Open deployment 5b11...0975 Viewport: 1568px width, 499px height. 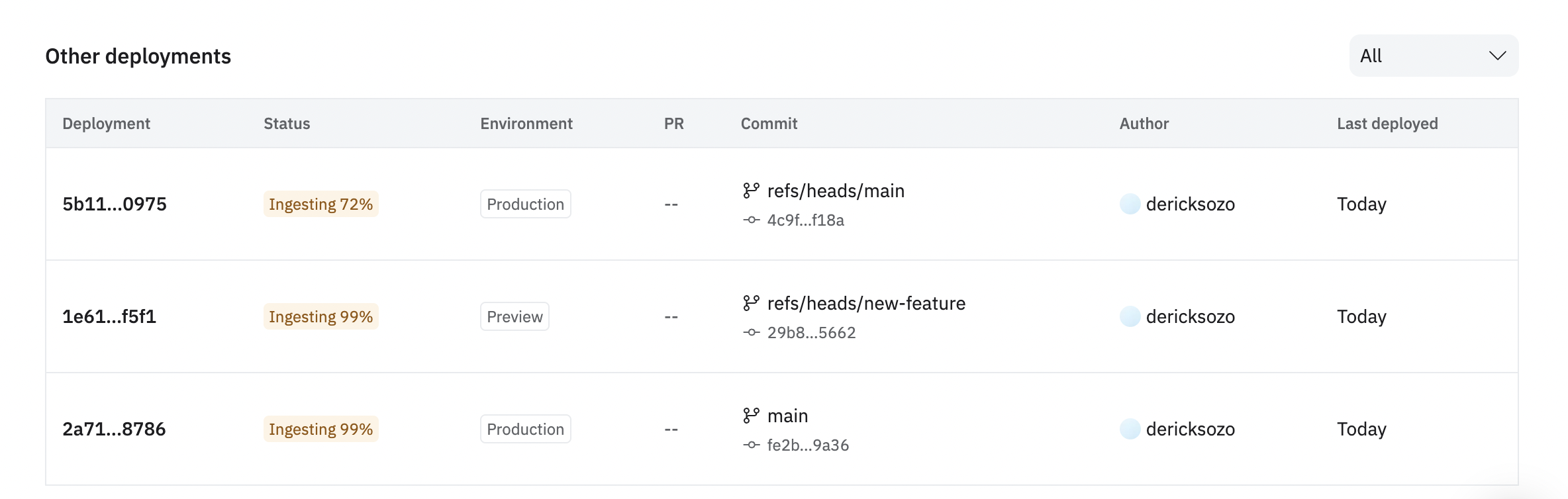115,204
